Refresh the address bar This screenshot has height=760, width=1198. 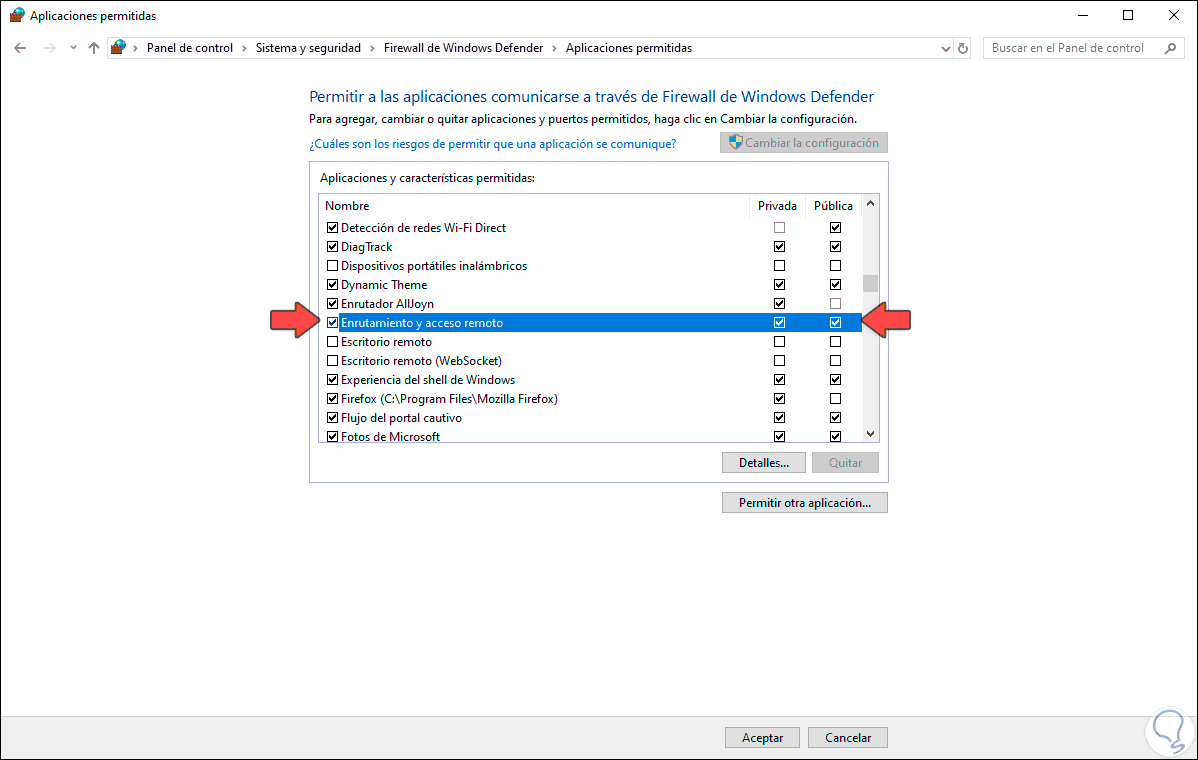963,48
